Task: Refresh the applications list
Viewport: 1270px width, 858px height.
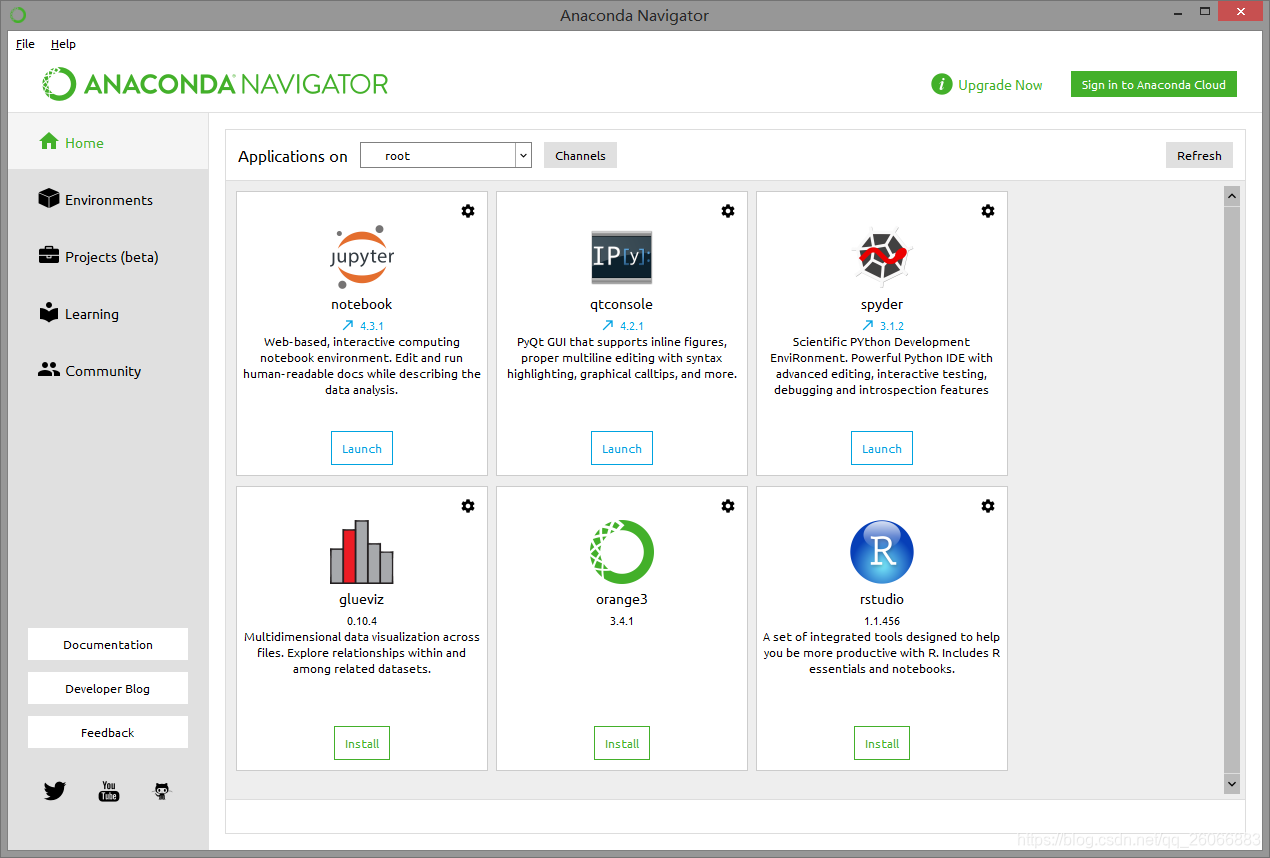Action: 1199,155
